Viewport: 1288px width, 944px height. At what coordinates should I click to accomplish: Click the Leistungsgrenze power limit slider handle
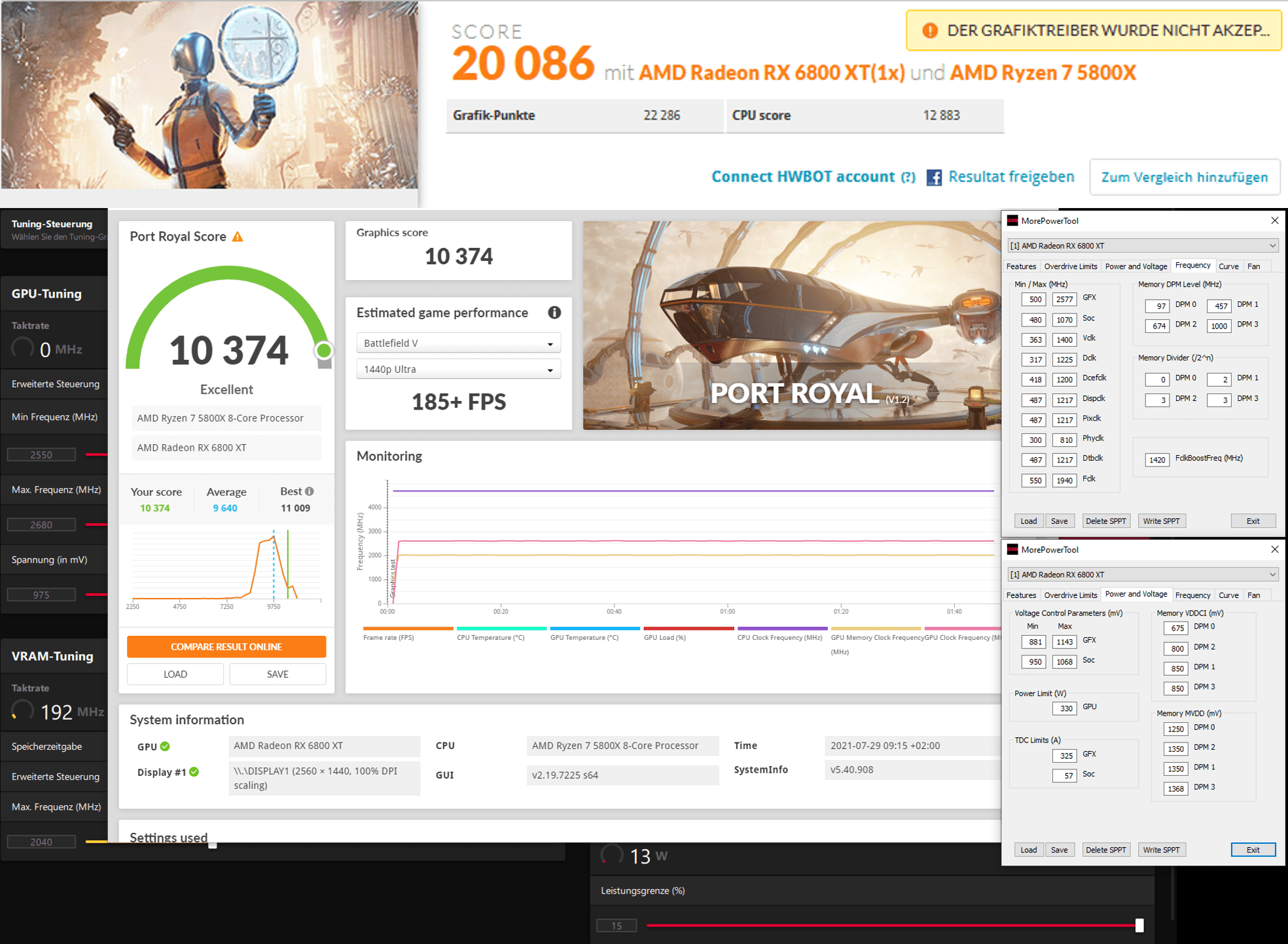click(x=1139, y=925)
